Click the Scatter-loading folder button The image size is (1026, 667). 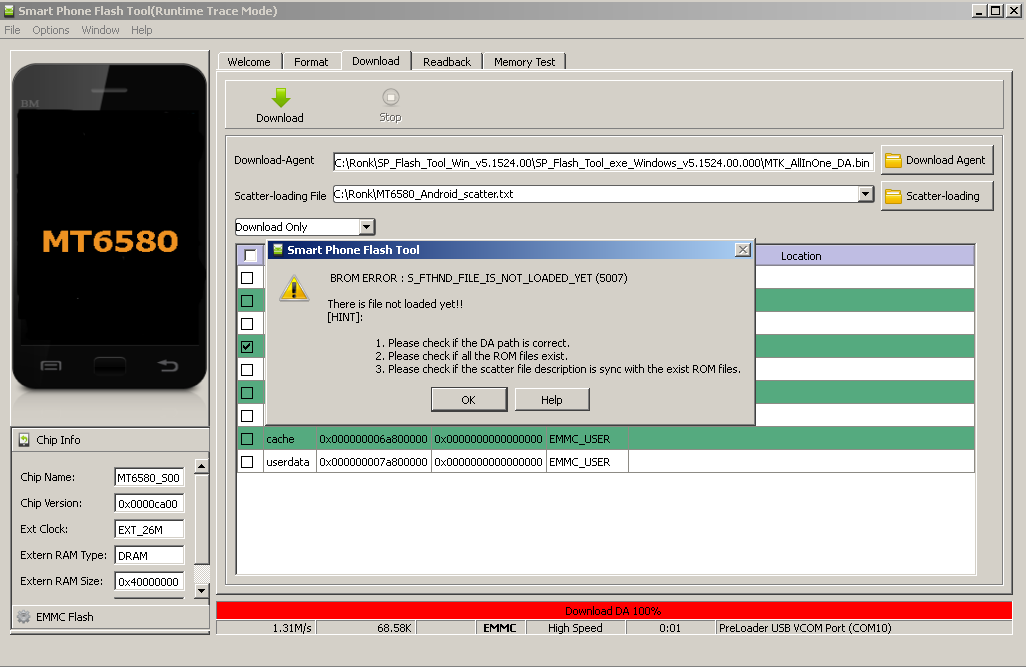[936, 196]
